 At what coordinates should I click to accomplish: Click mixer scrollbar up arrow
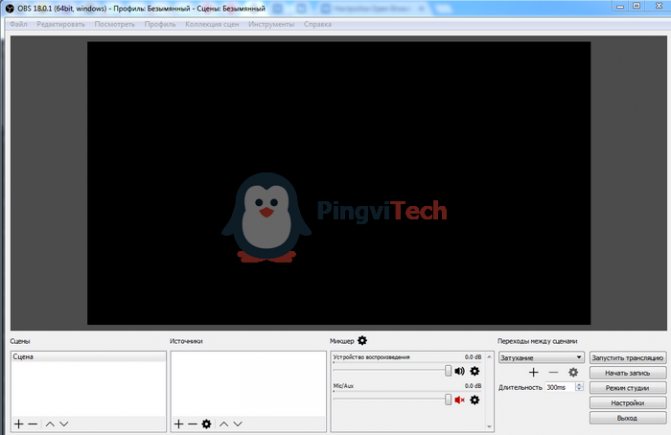point(489,356)
